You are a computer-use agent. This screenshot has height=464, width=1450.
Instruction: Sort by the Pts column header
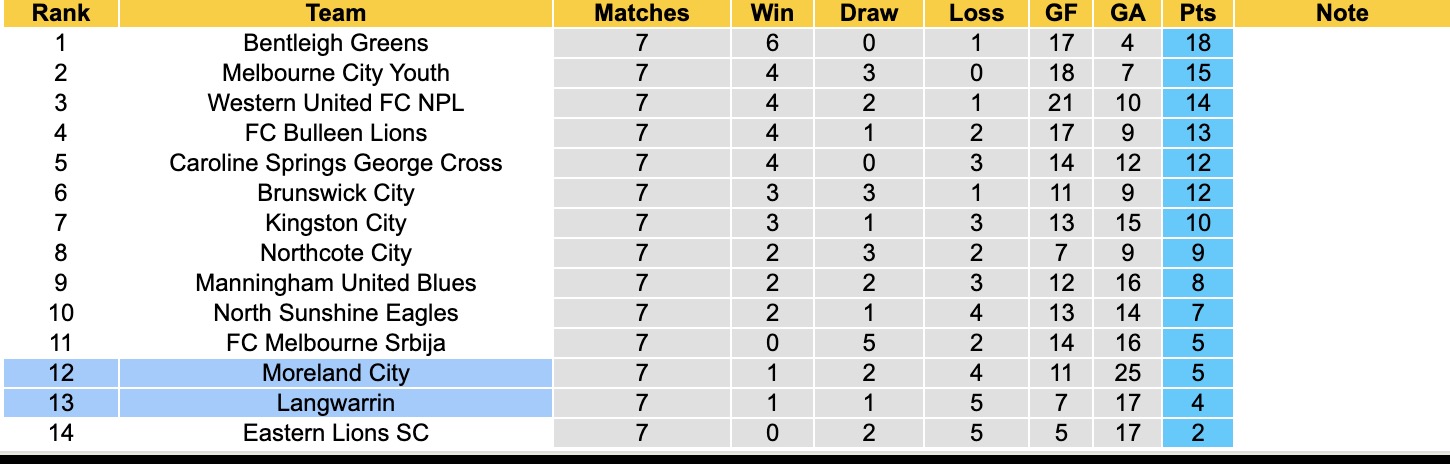1198,13
